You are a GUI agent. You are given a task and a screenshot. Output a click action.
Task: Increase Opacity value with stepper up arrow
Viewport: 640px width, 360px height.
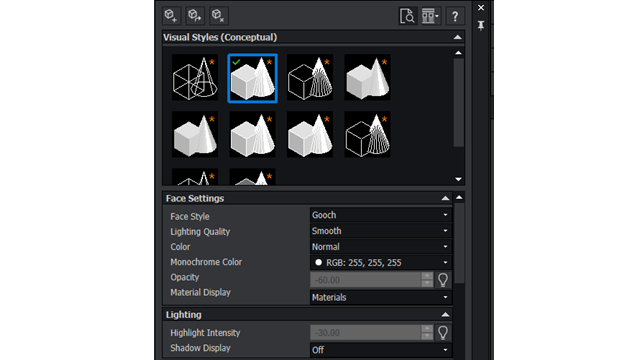click(427, 276)
